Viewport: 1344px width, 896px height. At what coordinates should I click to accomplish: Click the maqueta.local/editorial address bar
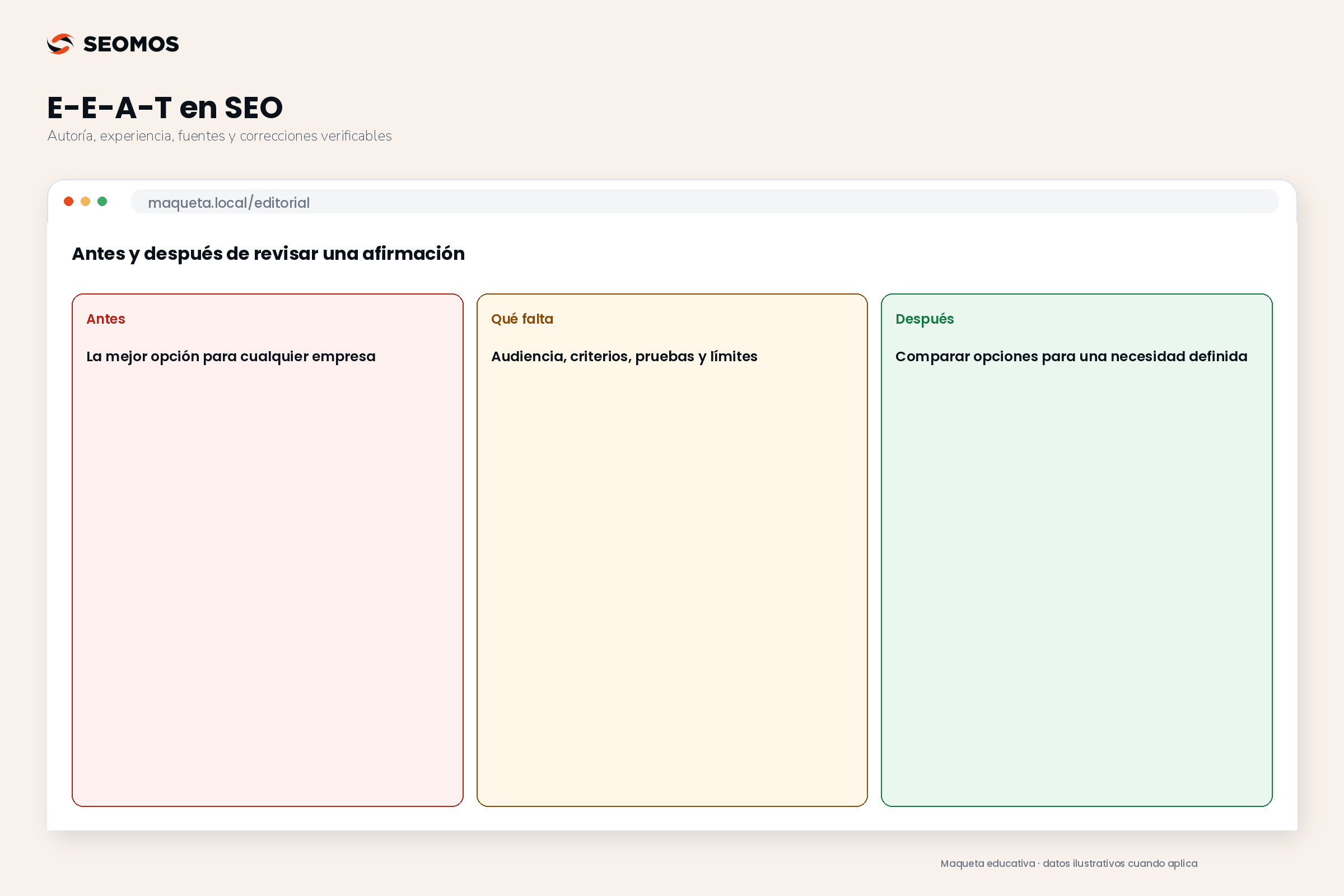point(704,202)
